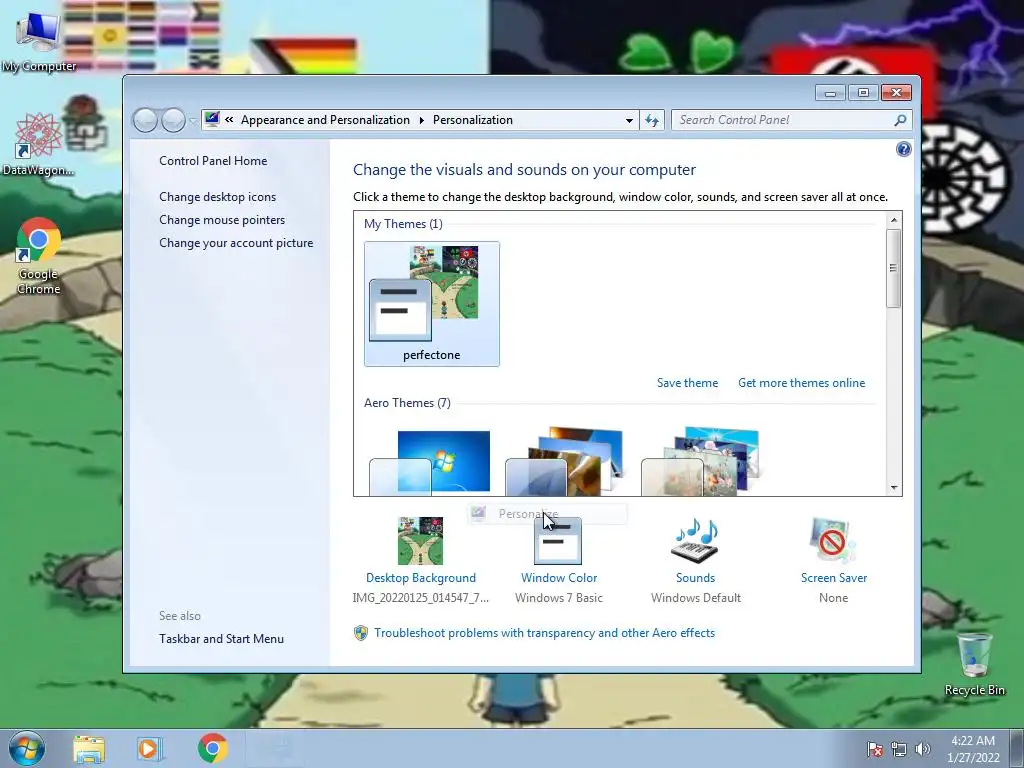This screenshot has width=1024, height=768.
Task: Expand the recent pages dropdown arrow
Action: pyautogui.click(x=192, y=121)
